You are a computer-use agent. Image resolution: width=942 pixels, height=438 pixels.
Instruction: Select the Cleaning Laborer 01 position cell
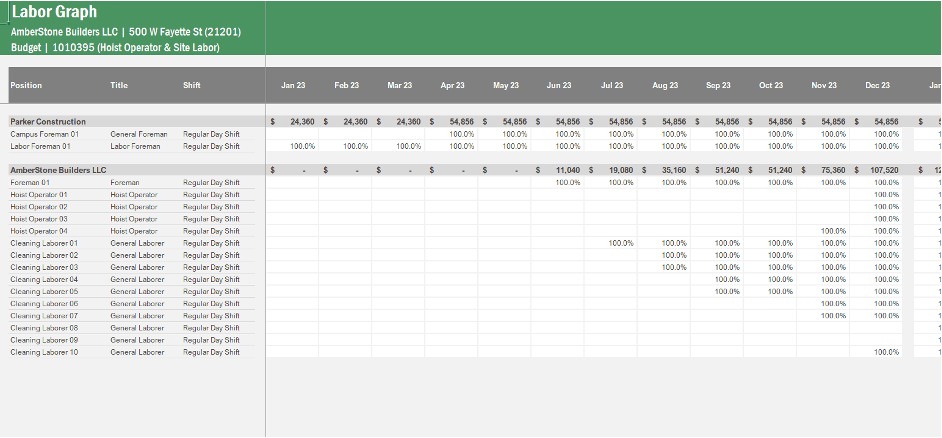click(x=44, y=243)
